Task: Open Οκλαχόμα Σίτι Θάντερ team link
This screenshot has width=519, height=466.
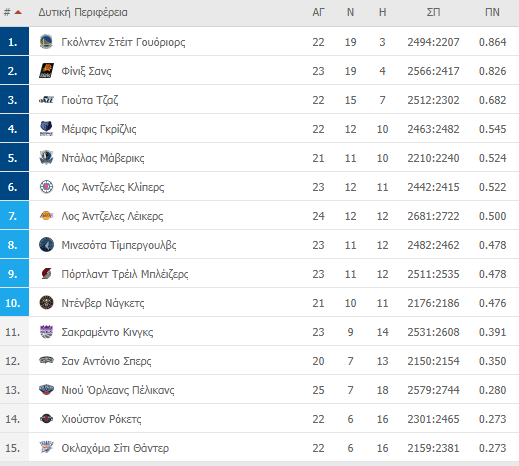Action: [115, 448]
